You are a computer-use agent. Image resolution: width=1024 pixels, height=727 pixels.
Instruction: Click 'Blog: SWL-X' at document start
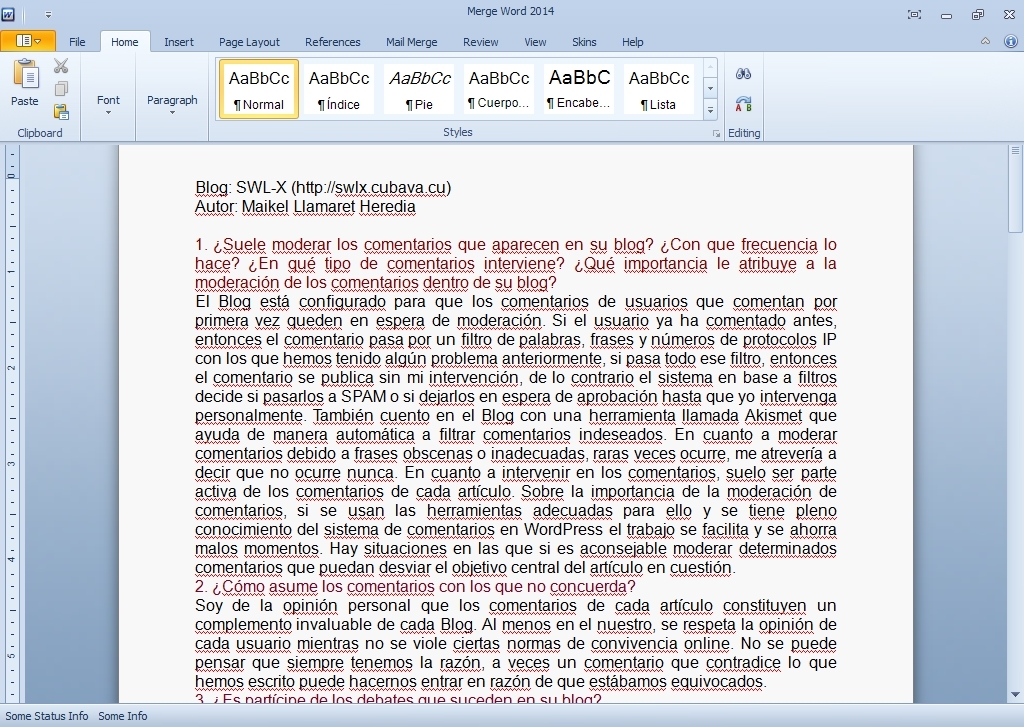pos(240,188)
